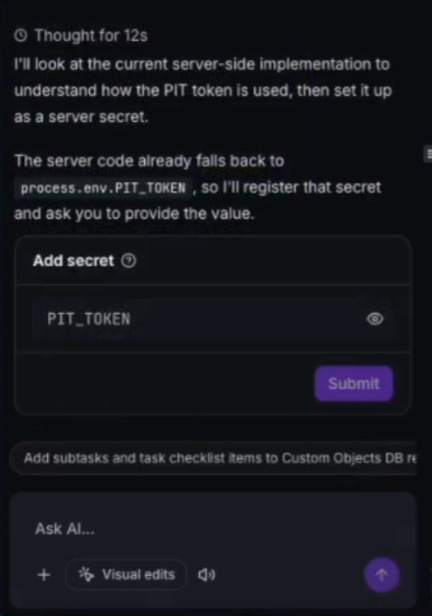Click the text "and ask you to provide the value"
The image size is (432, 616).
tap(134, 214)
